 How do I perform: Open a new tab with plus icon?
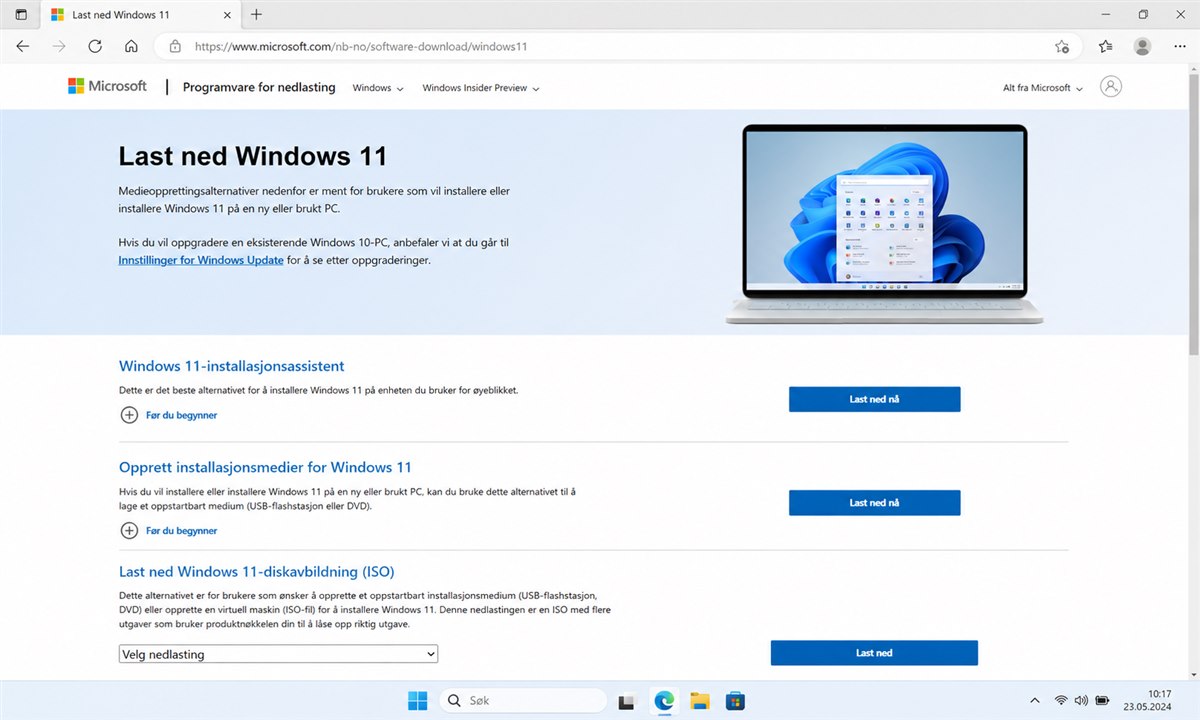click(256, 15)
